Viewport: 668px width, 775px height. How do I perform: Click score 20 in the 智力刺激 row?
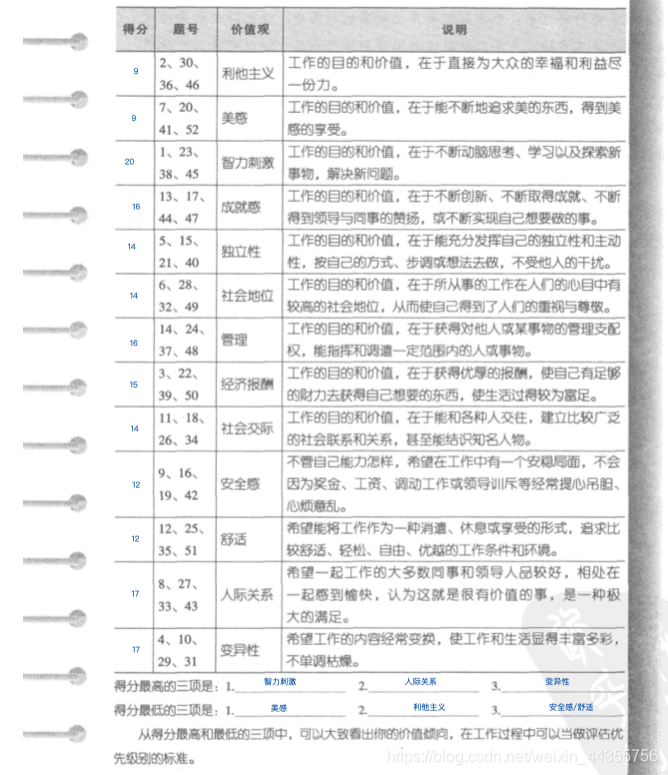click(x=129, y=162)
